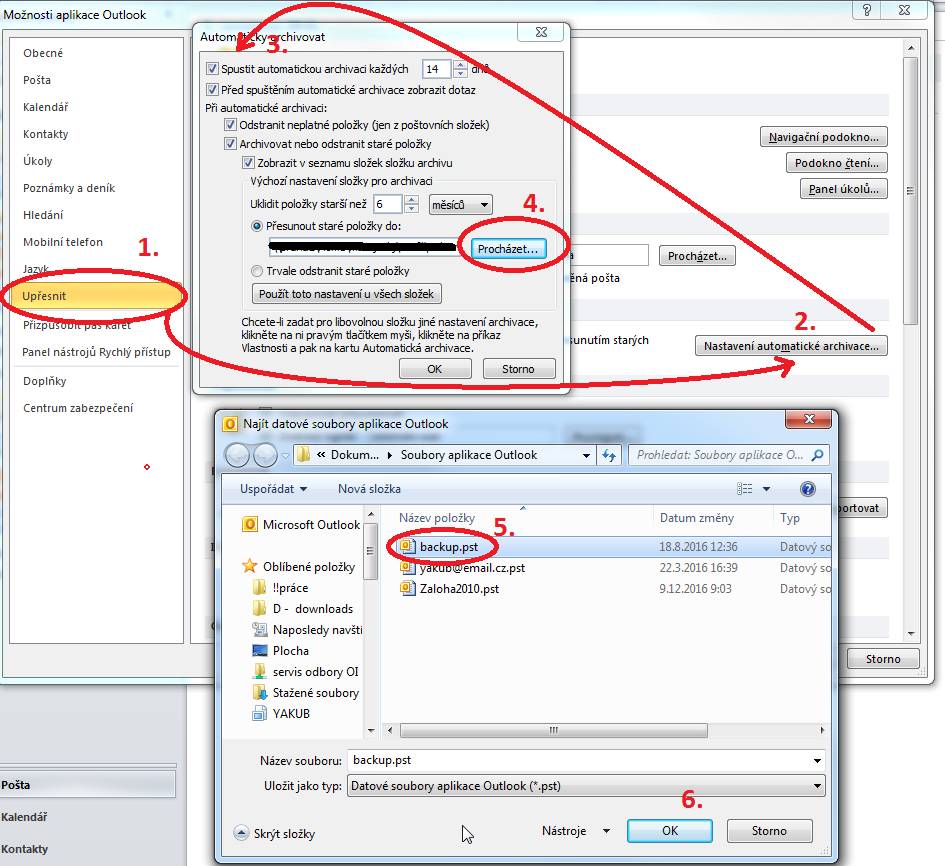The width and height of the screenshot is (945, 866).
Task: Select Trvale odstranit staré položky radio button
Action: click(257, 271)
